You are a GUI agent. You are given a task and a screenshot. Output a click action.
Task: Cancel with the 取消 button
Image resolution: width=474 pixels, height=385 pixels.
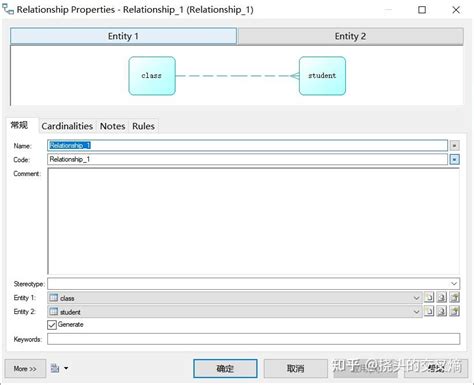(296, 369)
